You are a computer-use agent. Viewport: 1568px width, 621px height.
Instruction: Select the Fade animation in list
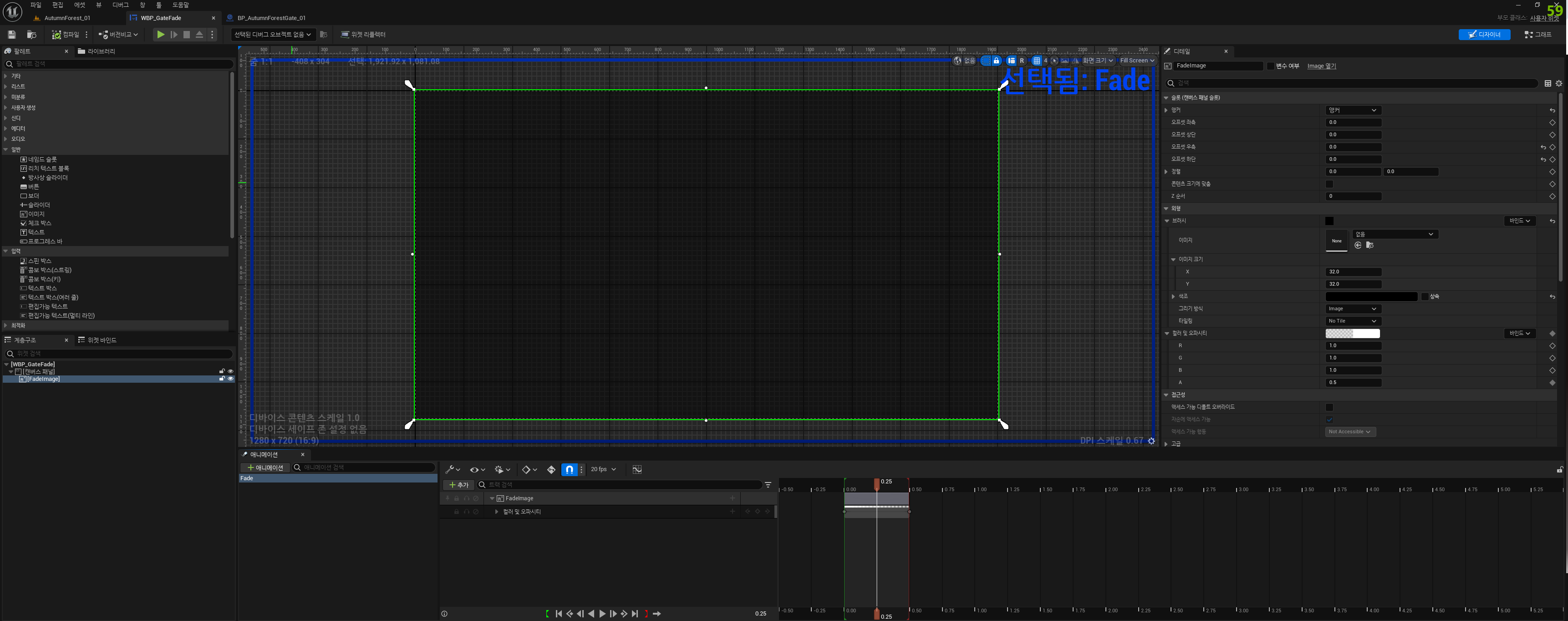pos(338,478)
